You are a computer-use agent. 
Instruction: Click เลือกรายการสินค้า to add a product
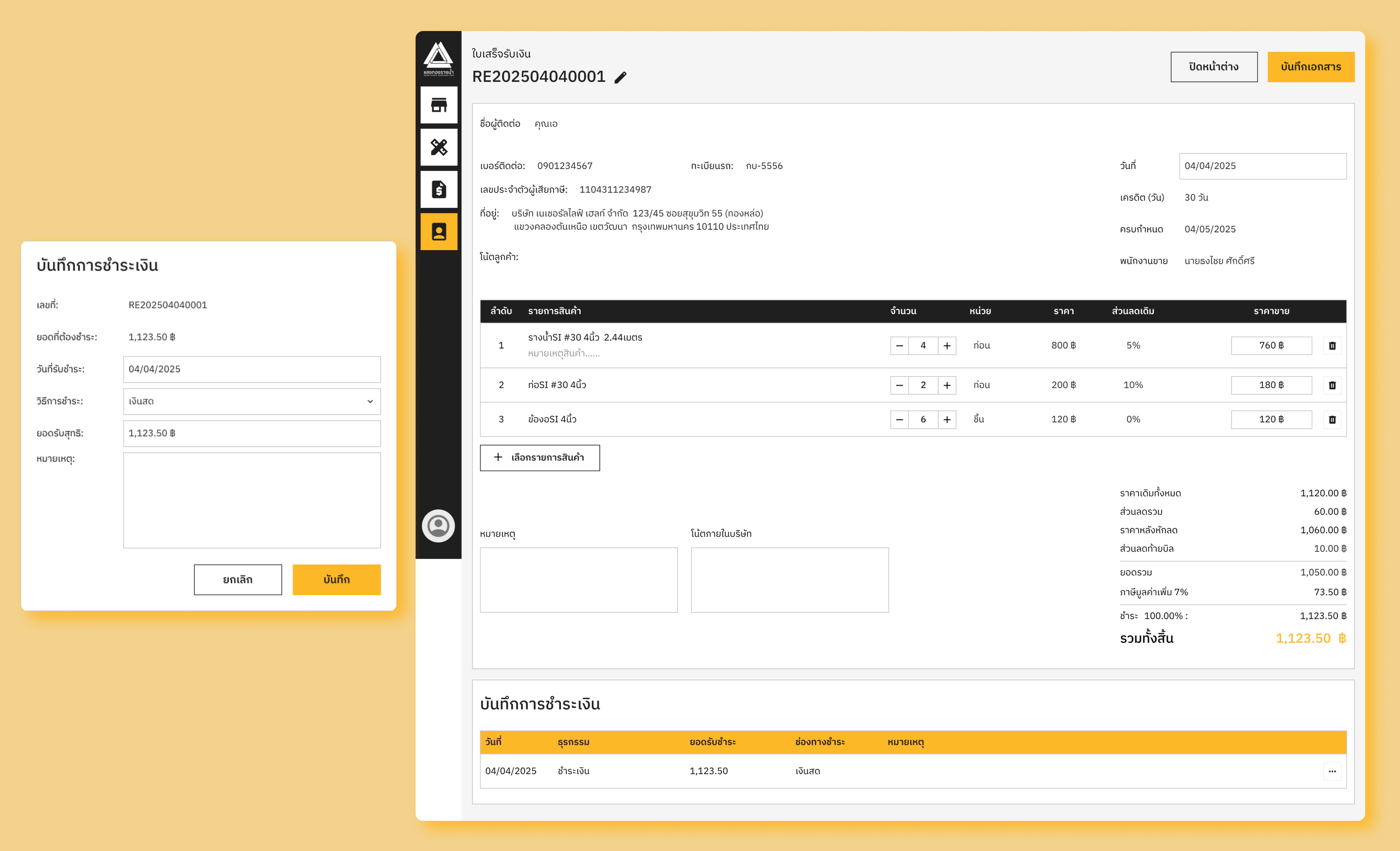(x=540, y=457)
